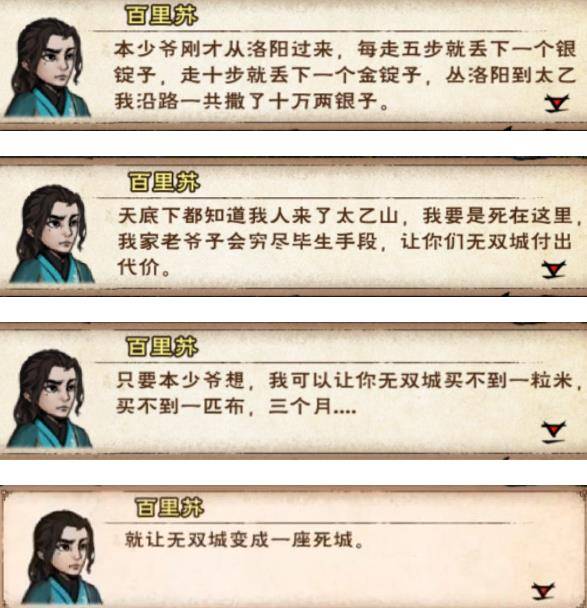Click the line 本少爷刚才从洛阳过来

pyautogui.click(x=224, y=49)
